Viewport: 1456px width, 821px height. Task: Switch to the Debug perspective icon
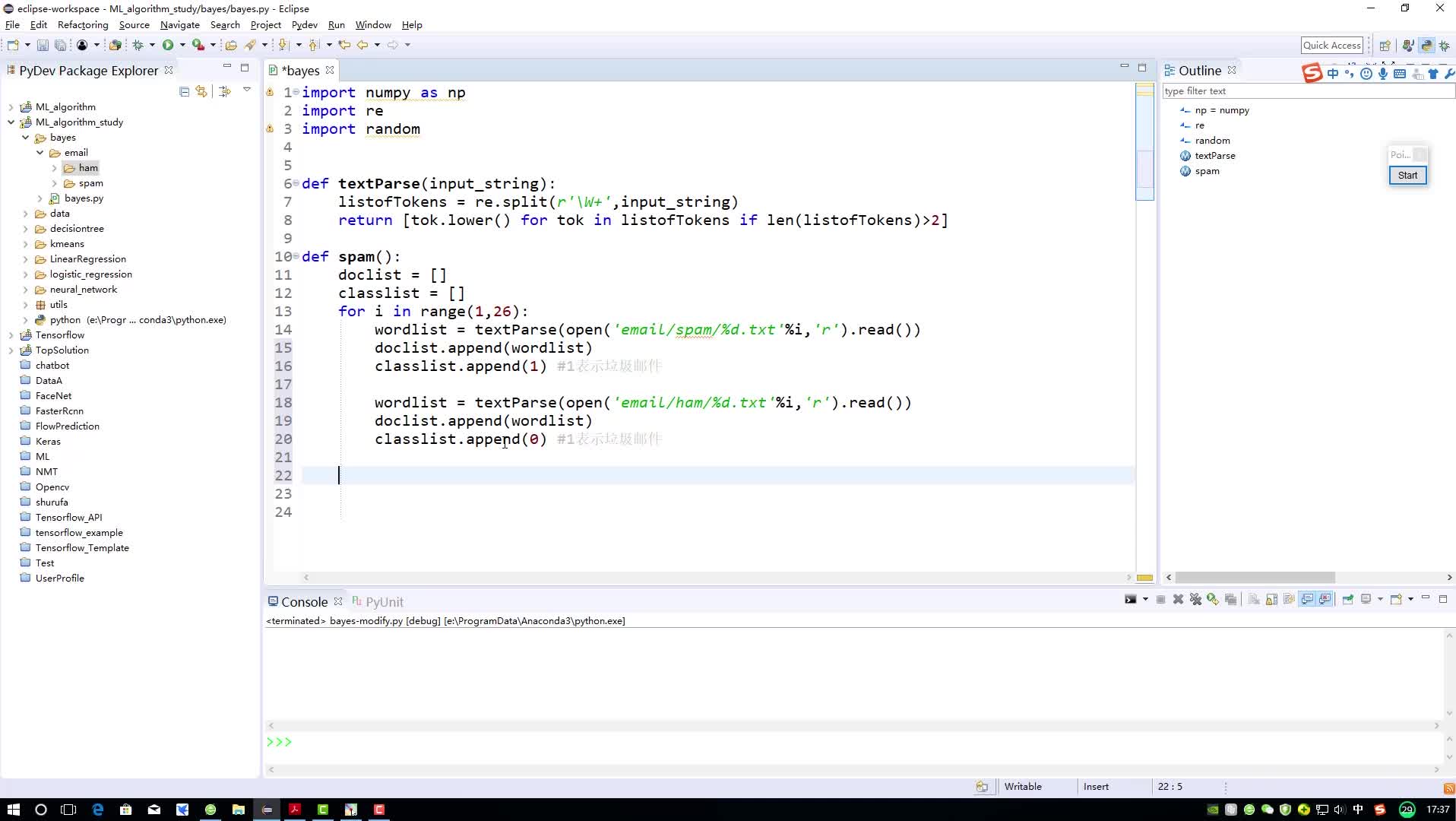click(x=1445, y=46)
